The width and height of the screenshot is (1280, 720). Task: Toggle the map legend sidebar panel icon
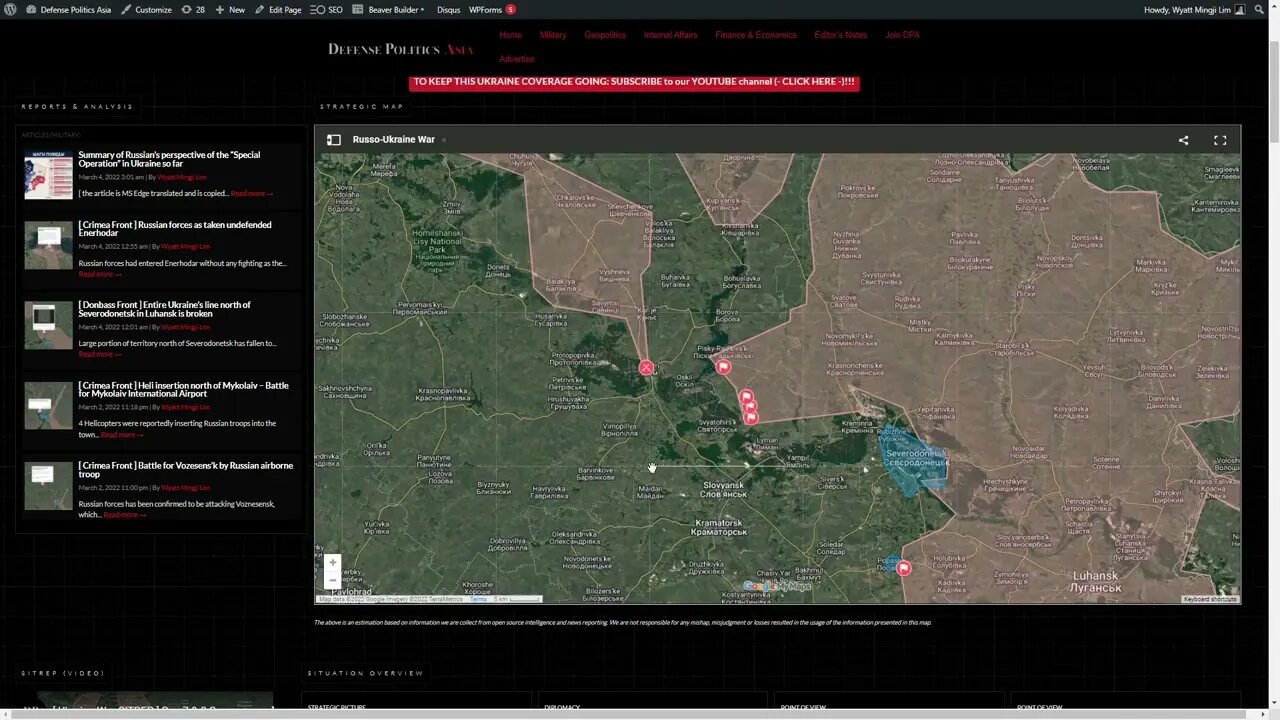(334, 140)
